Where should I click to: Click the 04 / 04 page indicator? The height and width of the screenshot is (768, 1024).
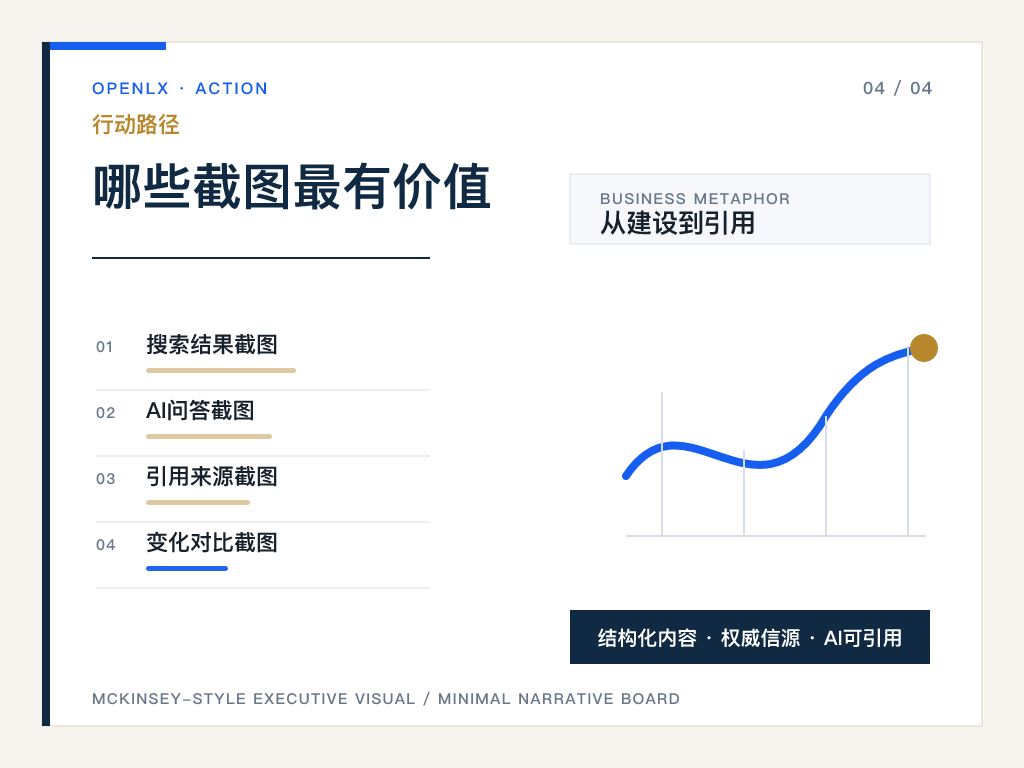click(x=897, y=88)
